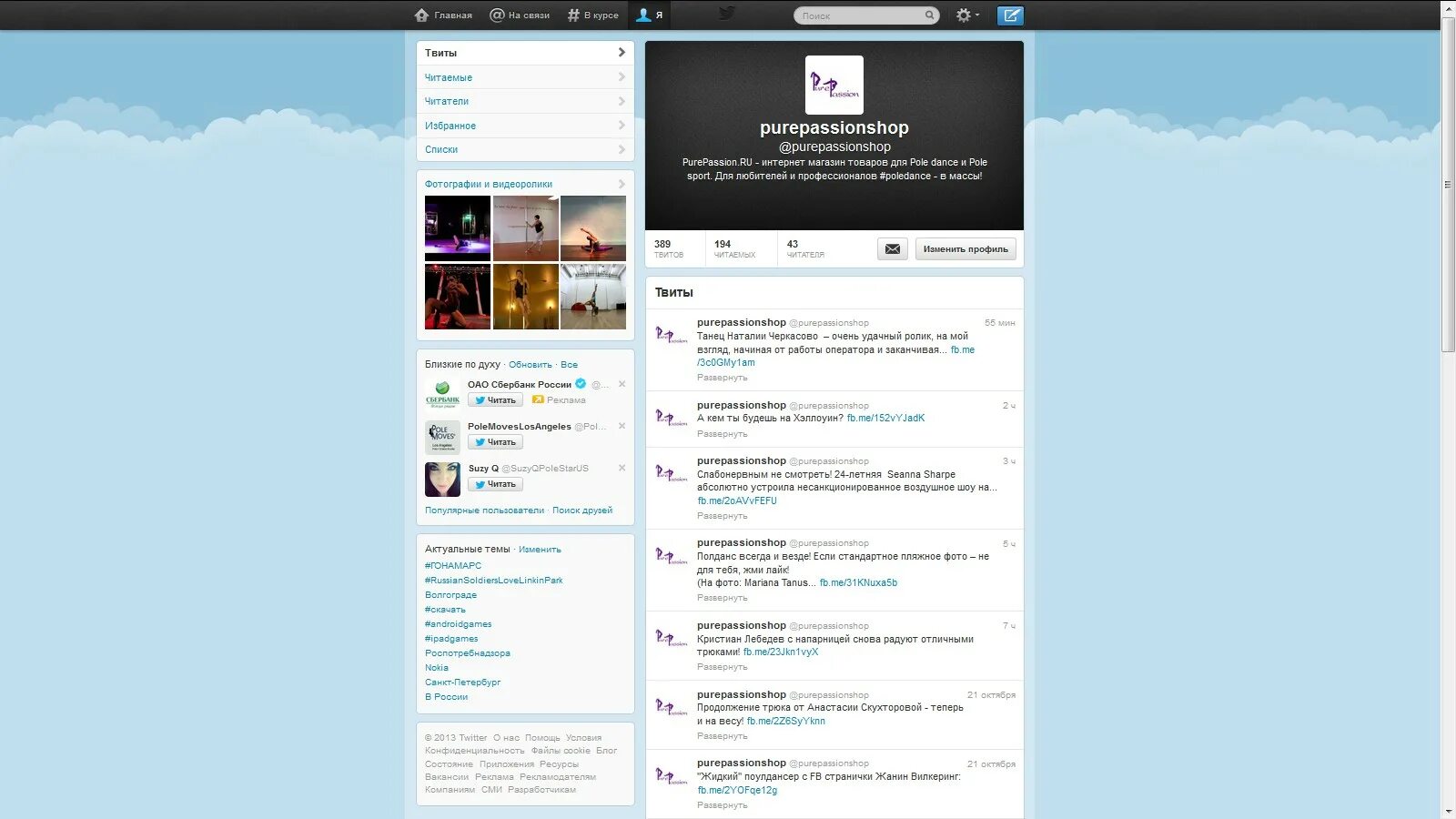Viewport: 1456px width, 819px height.
Task: Compose a new tweet with the blue quill button
Action: [x=1010, y=15]
